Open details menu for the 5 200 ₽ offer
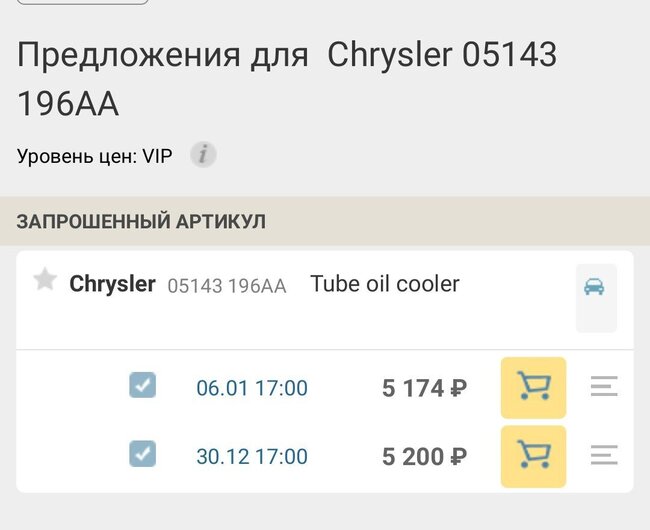The height and width of the screenshot is (530, 650). pyautogui.click(x=604, y=456)
